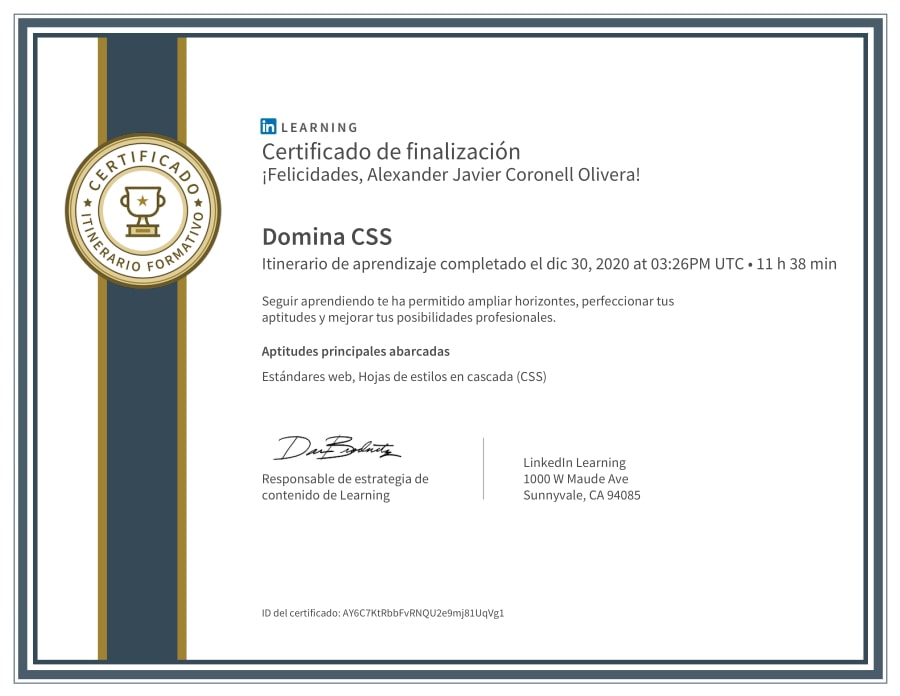
Task: Click the "Certificado de finalización" heading
Action: [391, 152]
